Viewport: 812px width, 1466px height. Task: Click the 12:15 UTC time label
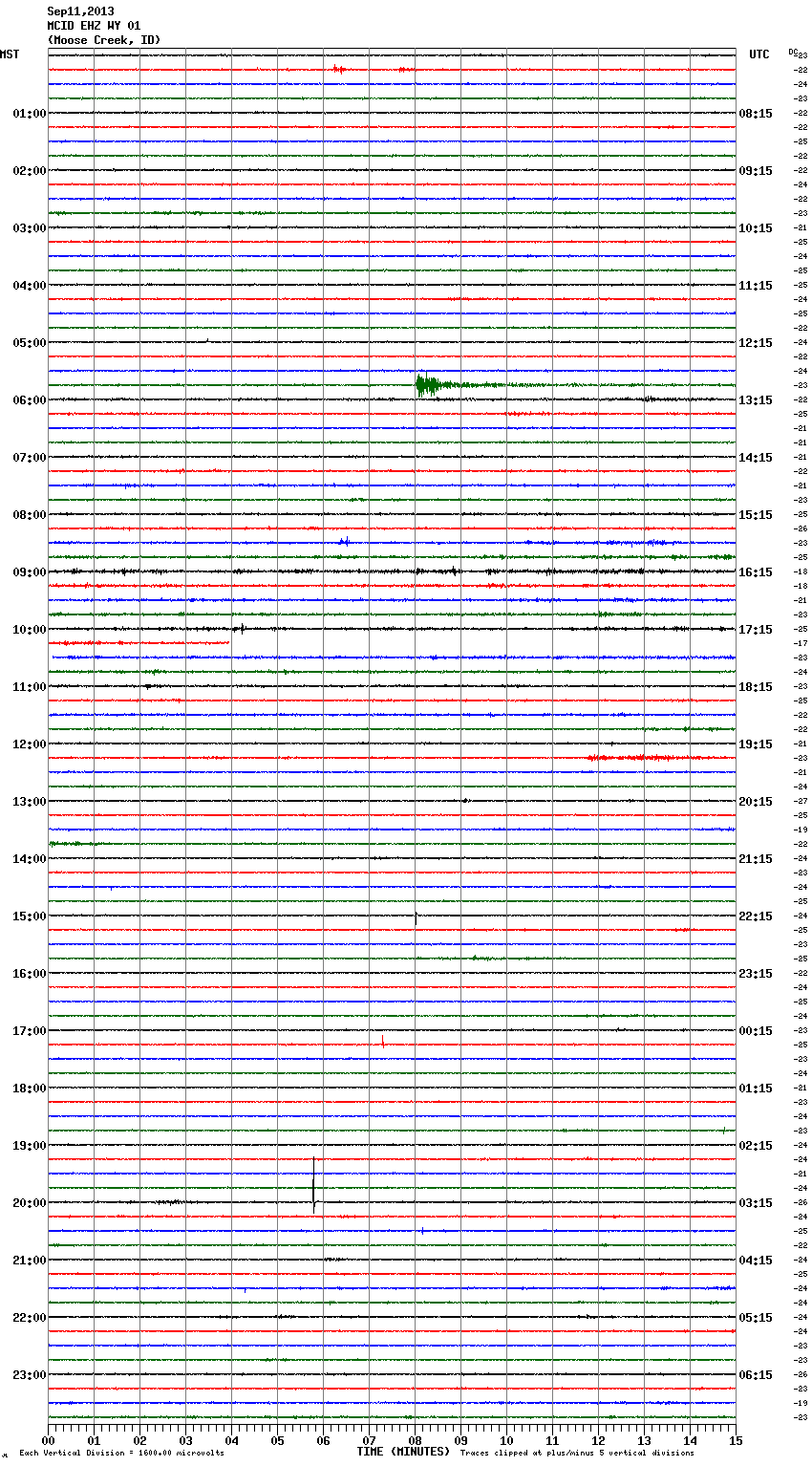756,343
